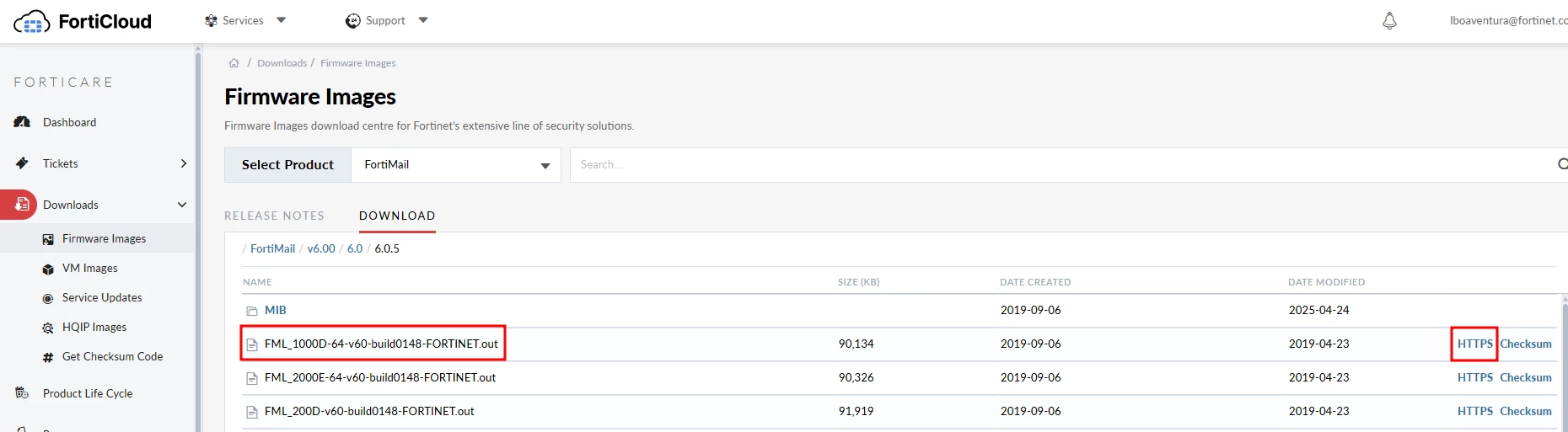Click HTTPS for FML_1000D firmware
Image resolution: width=1568 pixels, height=432 pixels.
(1475, 344)
